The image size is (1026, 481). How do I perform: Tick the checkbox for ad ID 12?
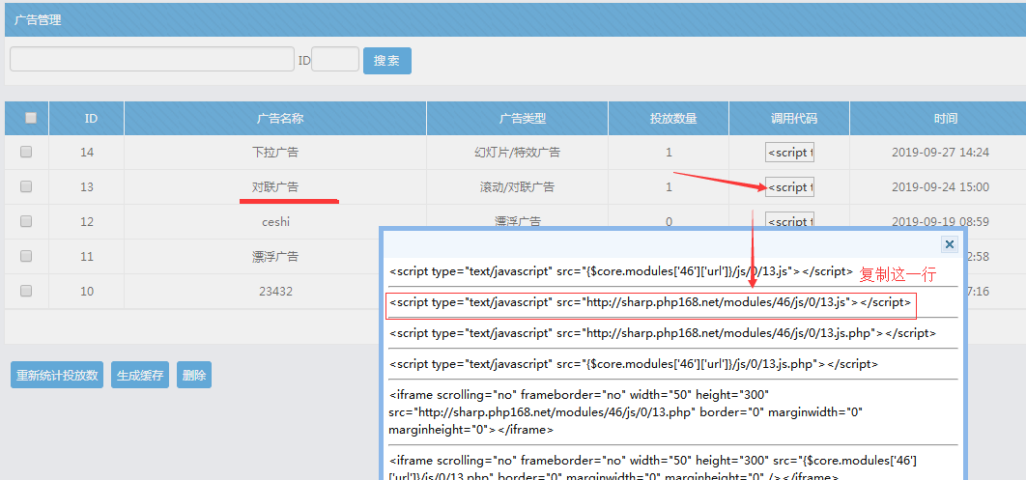tap(27, 221)
